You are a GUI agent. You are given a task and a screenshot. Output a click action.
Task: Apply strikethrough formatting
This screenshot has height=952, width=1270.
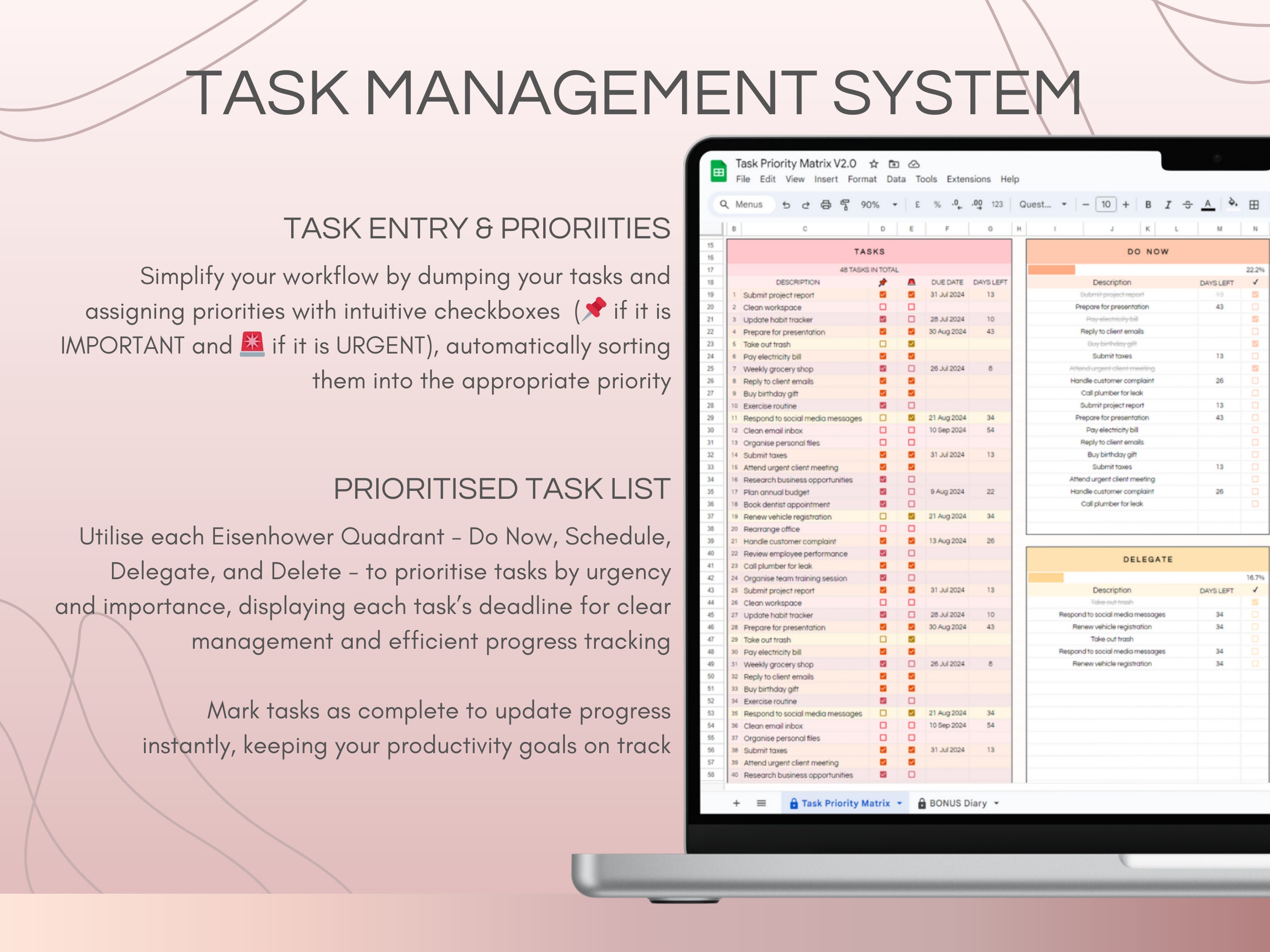click(1187, 205)
